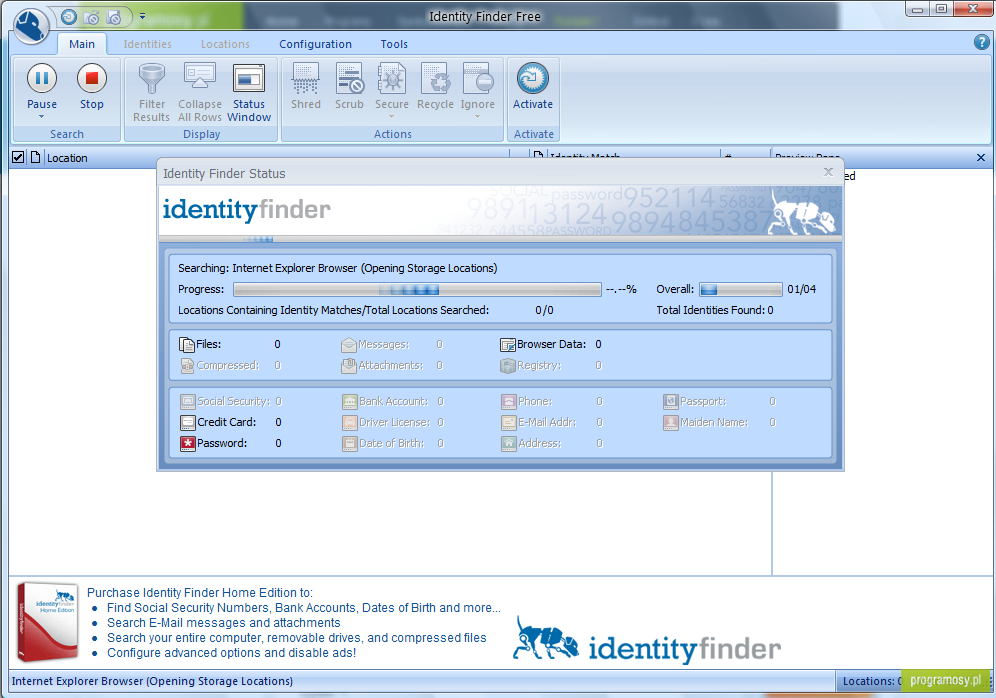Click the third quick access toolbar icon

coord(114,17)
